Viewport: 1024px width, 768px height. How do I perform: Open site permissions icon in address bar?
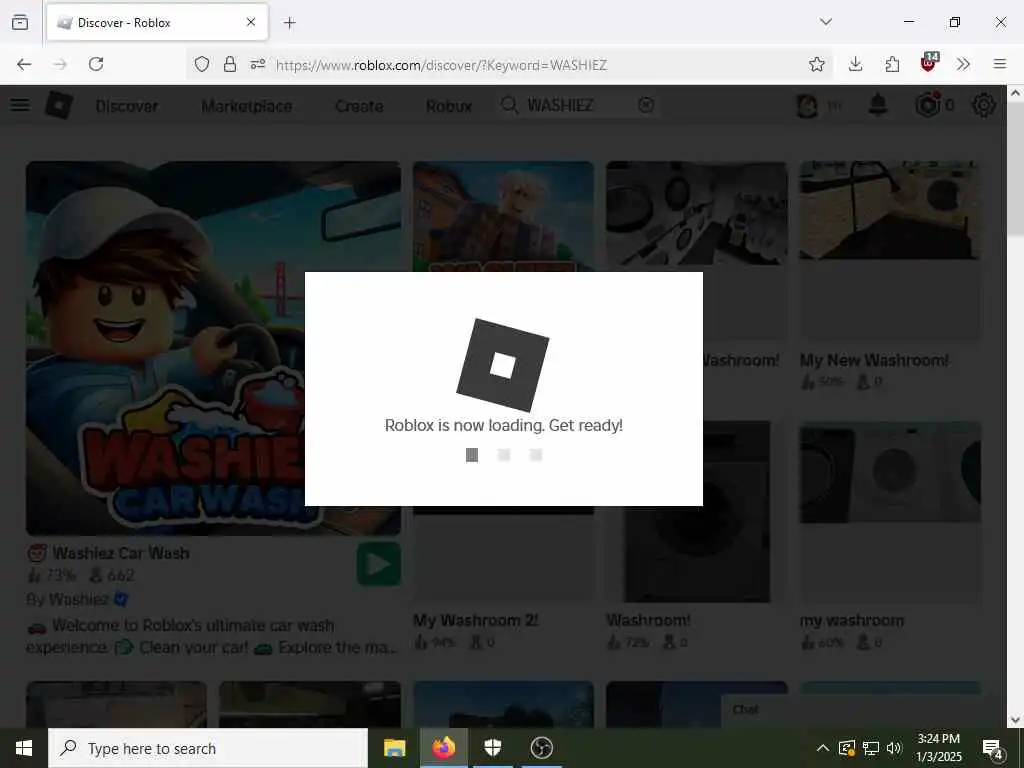click(x=258, y=64)
